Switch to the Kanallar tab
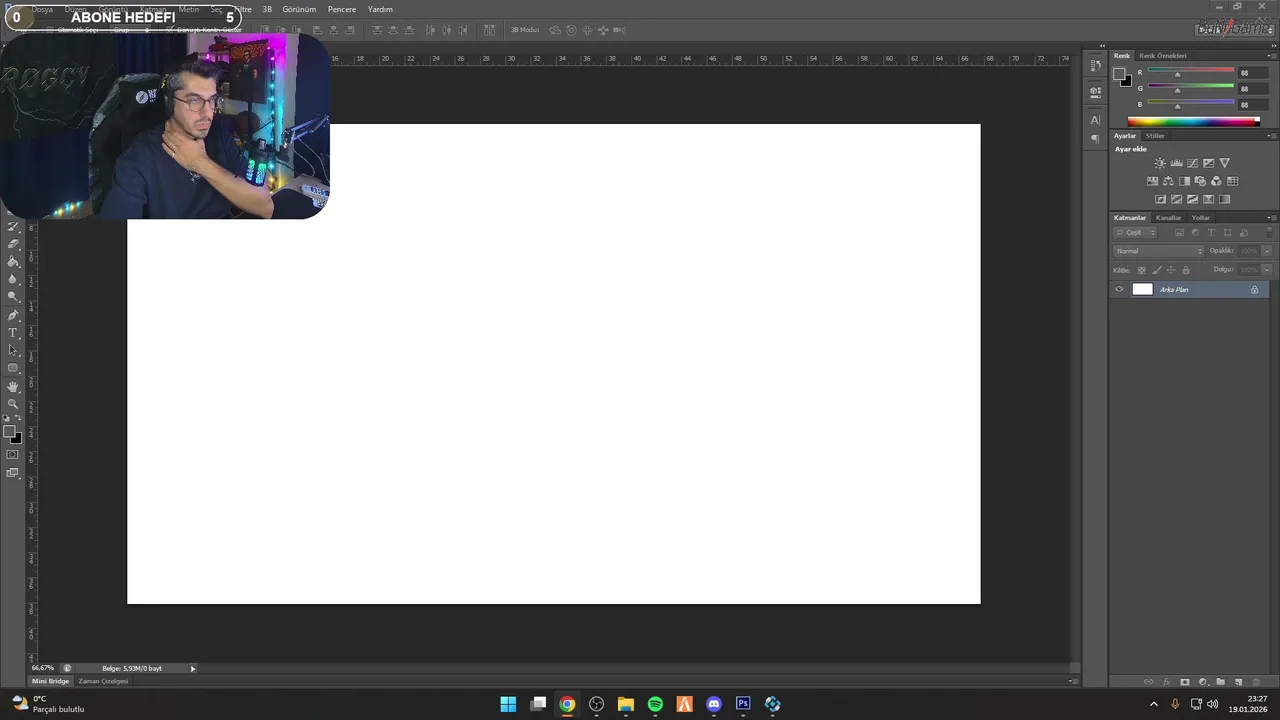 (1168, 218)
